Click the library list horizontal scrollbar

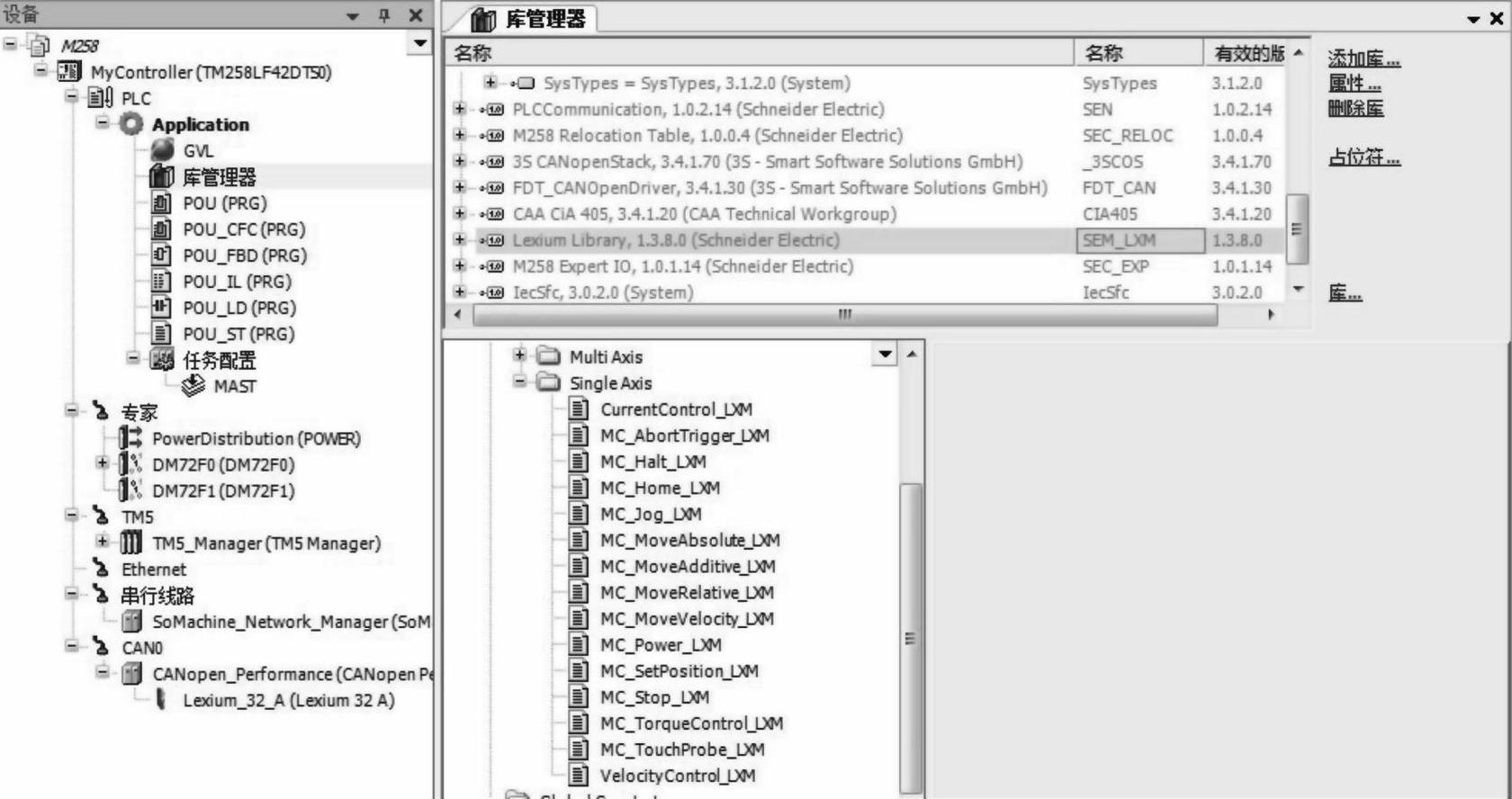(x=845, y=315)
